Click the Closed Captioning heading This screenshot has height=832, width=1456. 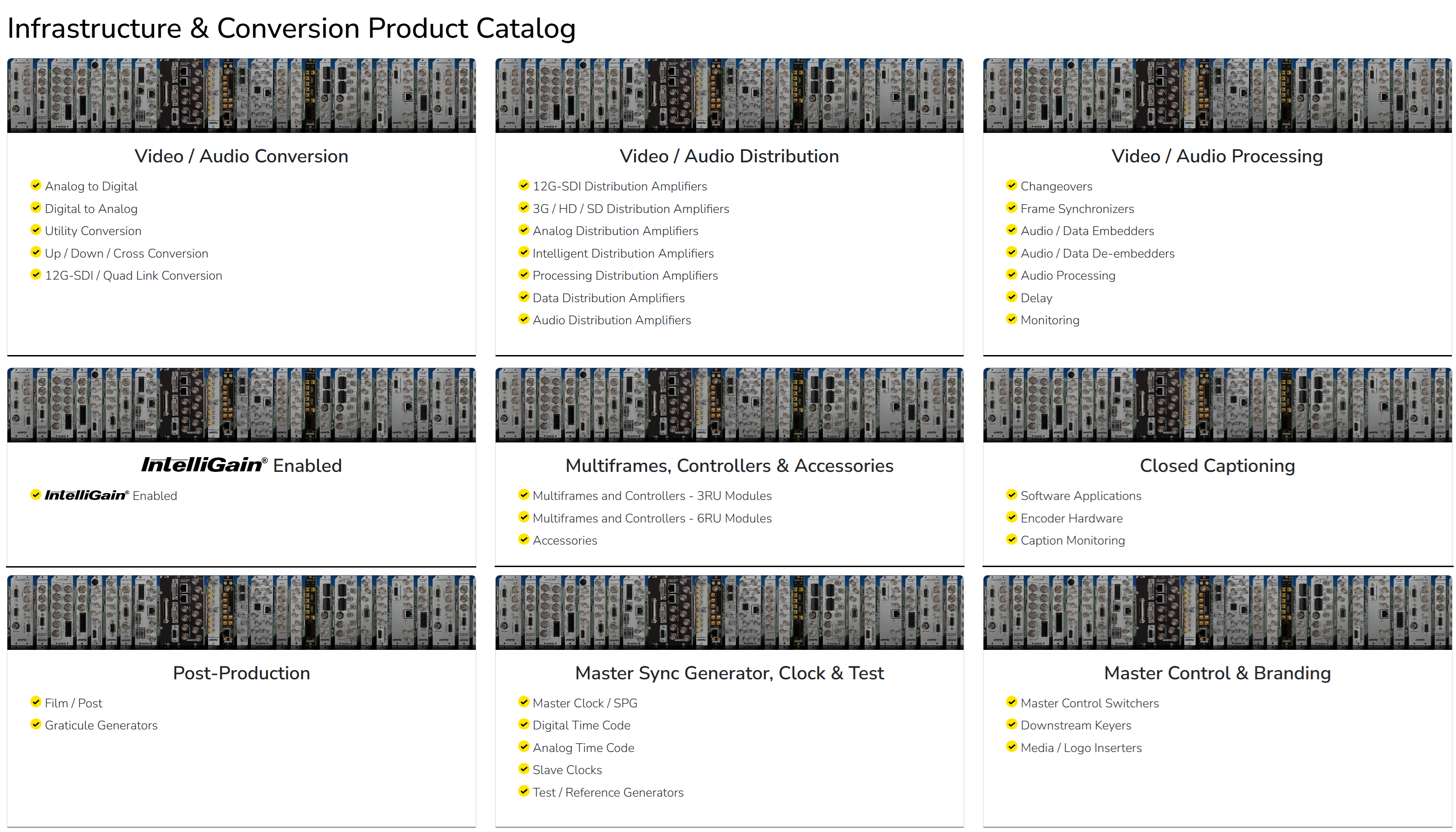pos(1217,466)
